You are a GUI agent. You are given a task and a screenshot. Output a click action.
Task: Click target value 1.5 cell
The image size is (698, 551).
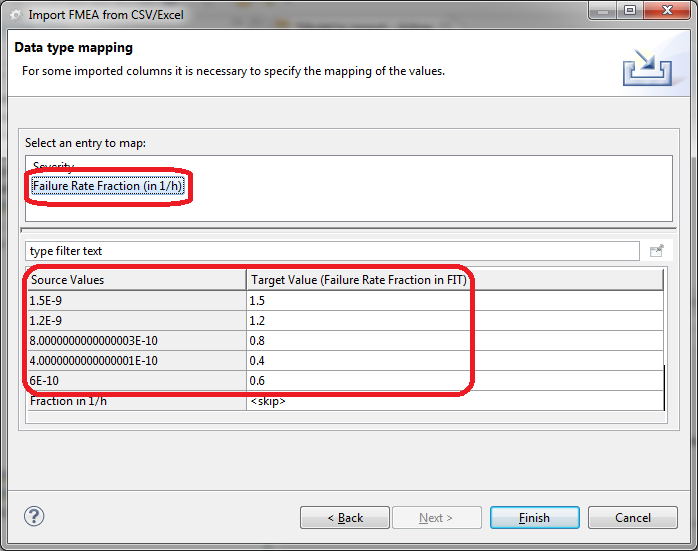(x=455, y=301)
